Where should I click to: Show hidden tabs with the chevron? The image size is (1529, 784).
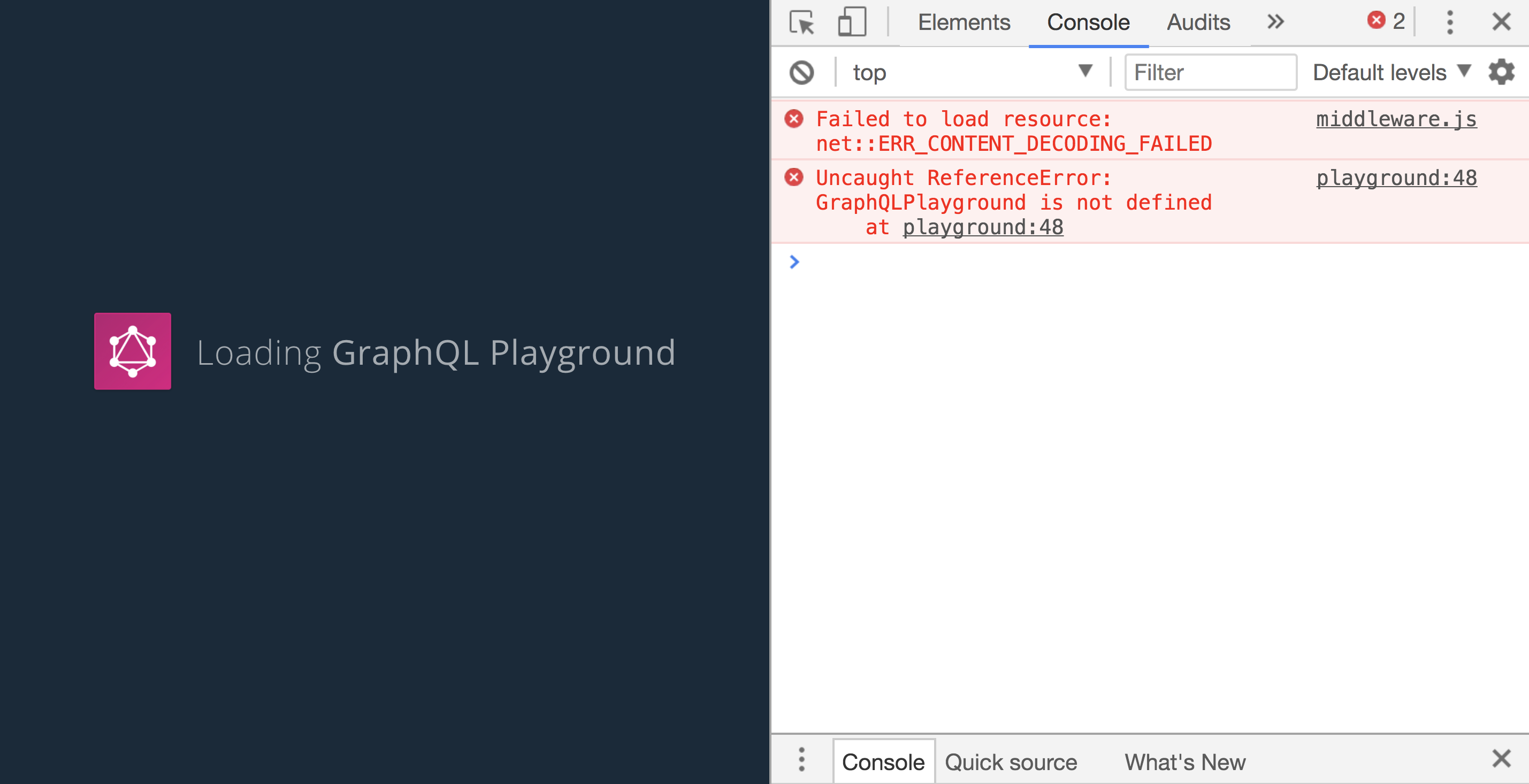coord(1274,22)
